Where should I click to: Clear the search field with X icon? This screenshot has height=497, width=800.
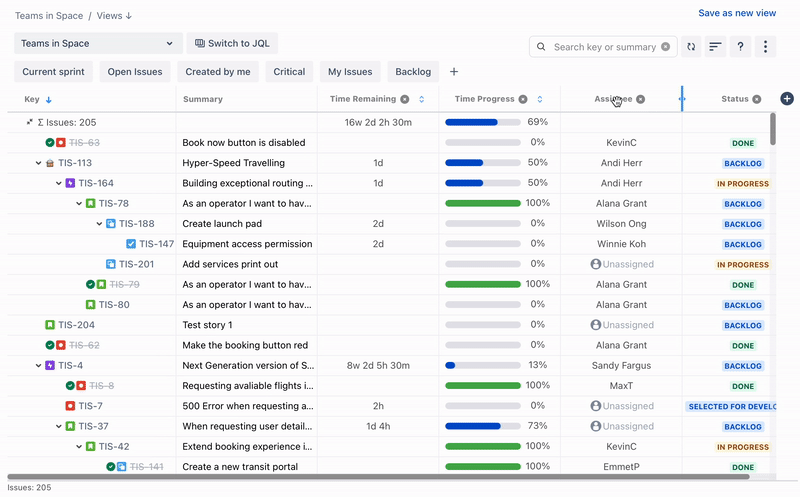click(665, 46)
